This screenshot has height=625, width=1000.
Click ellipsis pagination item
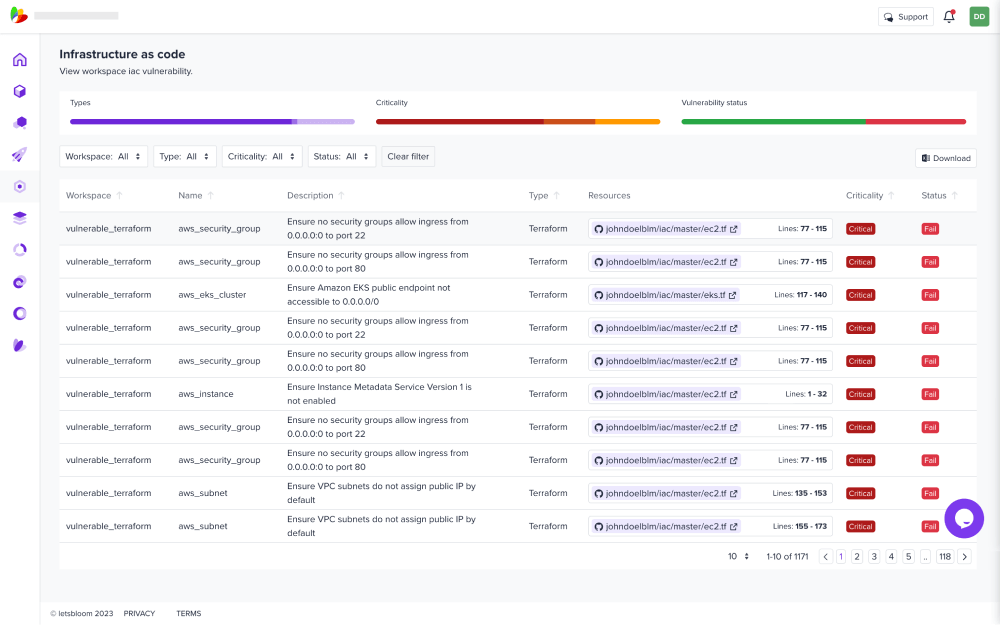(925, 557)
